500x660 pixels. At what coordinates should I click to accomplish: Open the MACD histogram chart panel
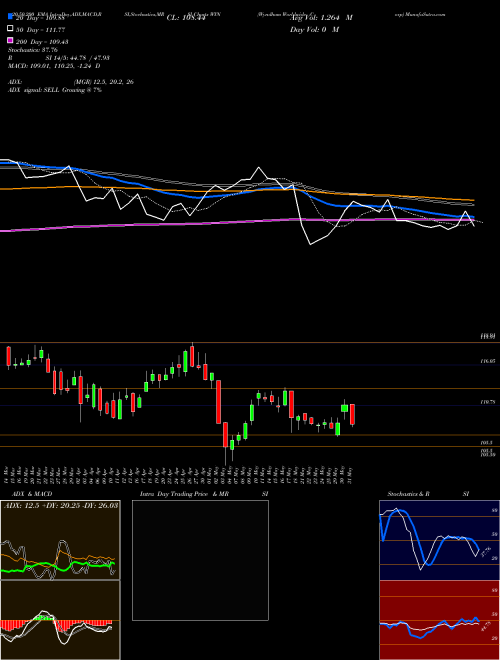point(60,620)
